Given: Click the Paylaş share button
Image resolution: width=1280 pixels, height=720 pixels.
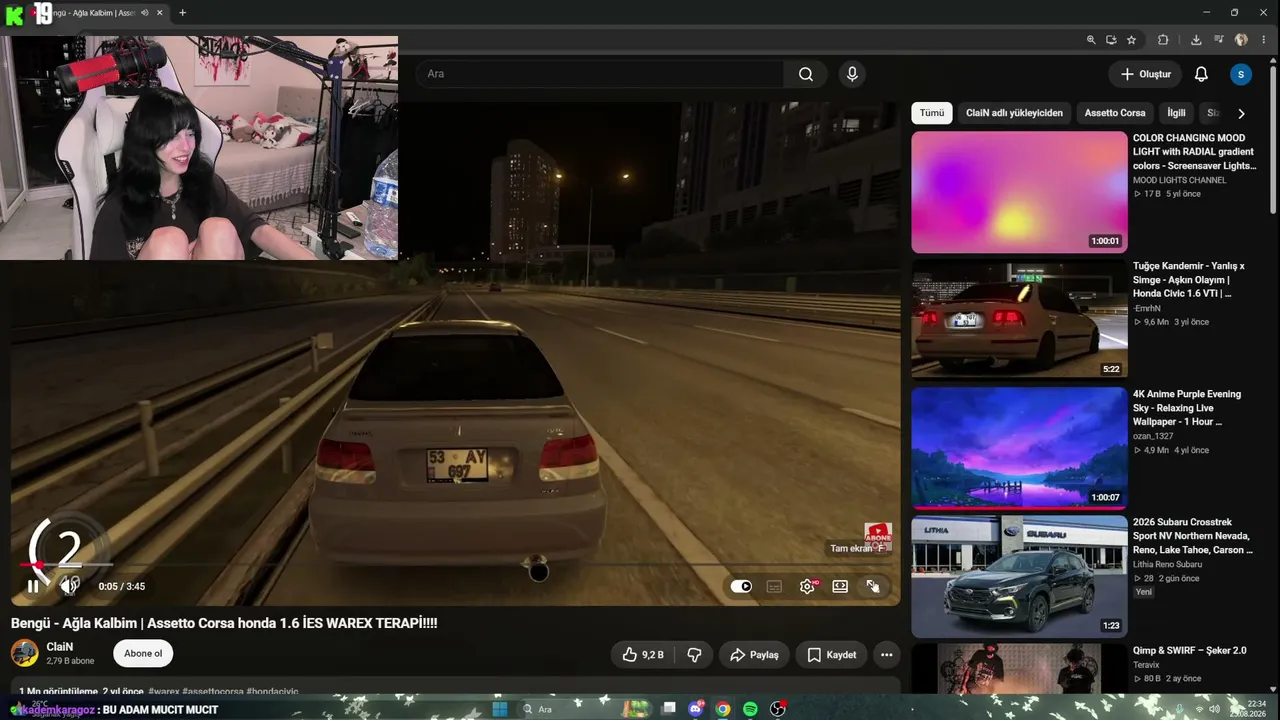Looking at the screenshot, I should [x=754, y=655].
